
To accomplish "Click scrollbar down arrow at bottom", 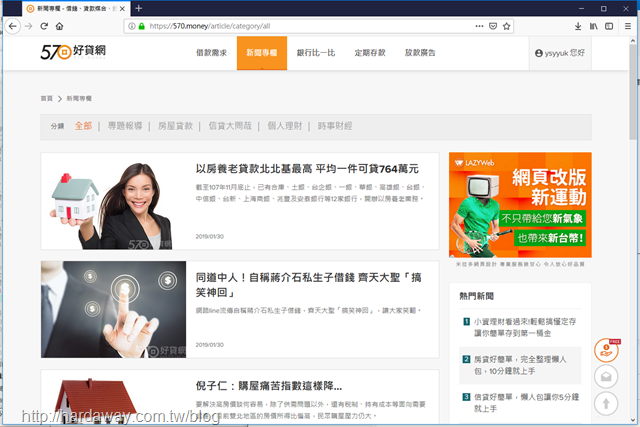I will click(x=633, y=420).
